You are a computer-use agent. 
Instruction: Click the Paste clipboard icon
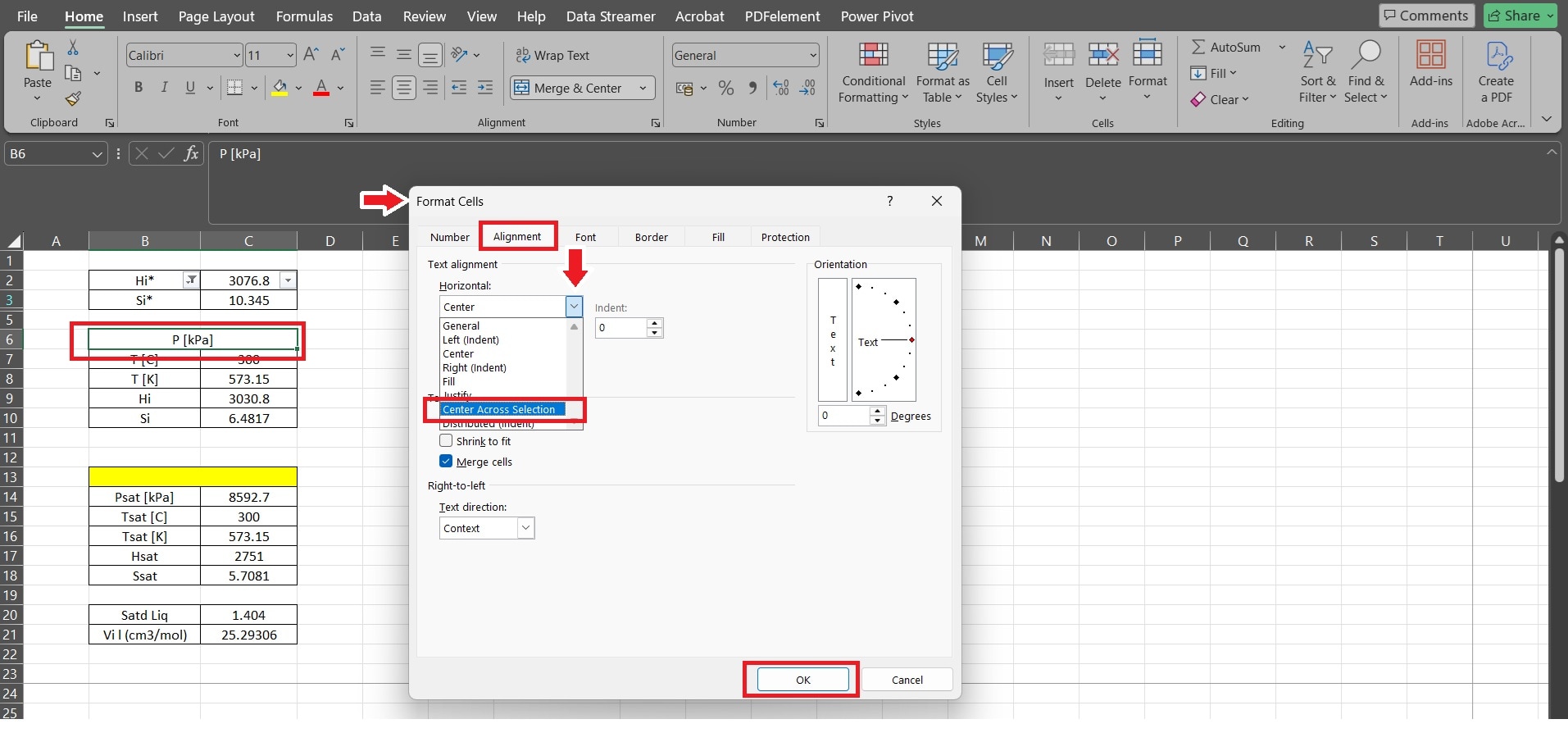[x=38, y=56]
